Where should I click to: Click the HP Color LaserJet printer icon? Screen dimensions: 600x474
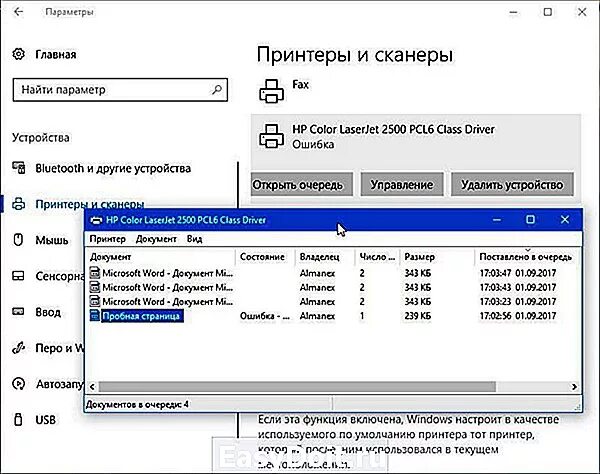272,136
